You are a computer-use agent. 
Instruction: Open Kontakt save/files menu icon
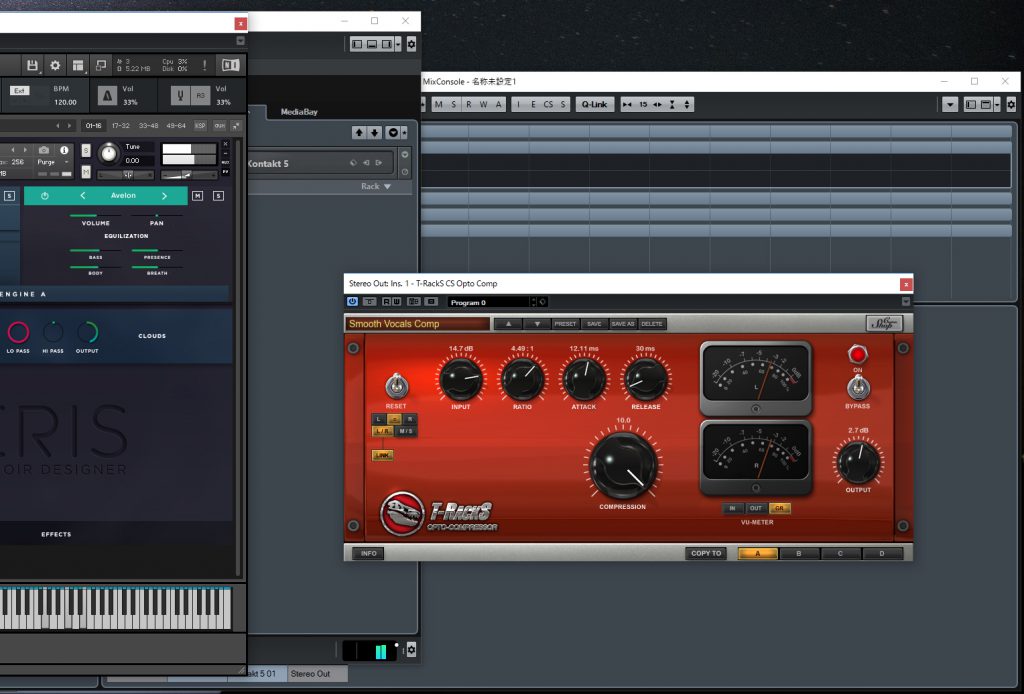coord(32,65)
